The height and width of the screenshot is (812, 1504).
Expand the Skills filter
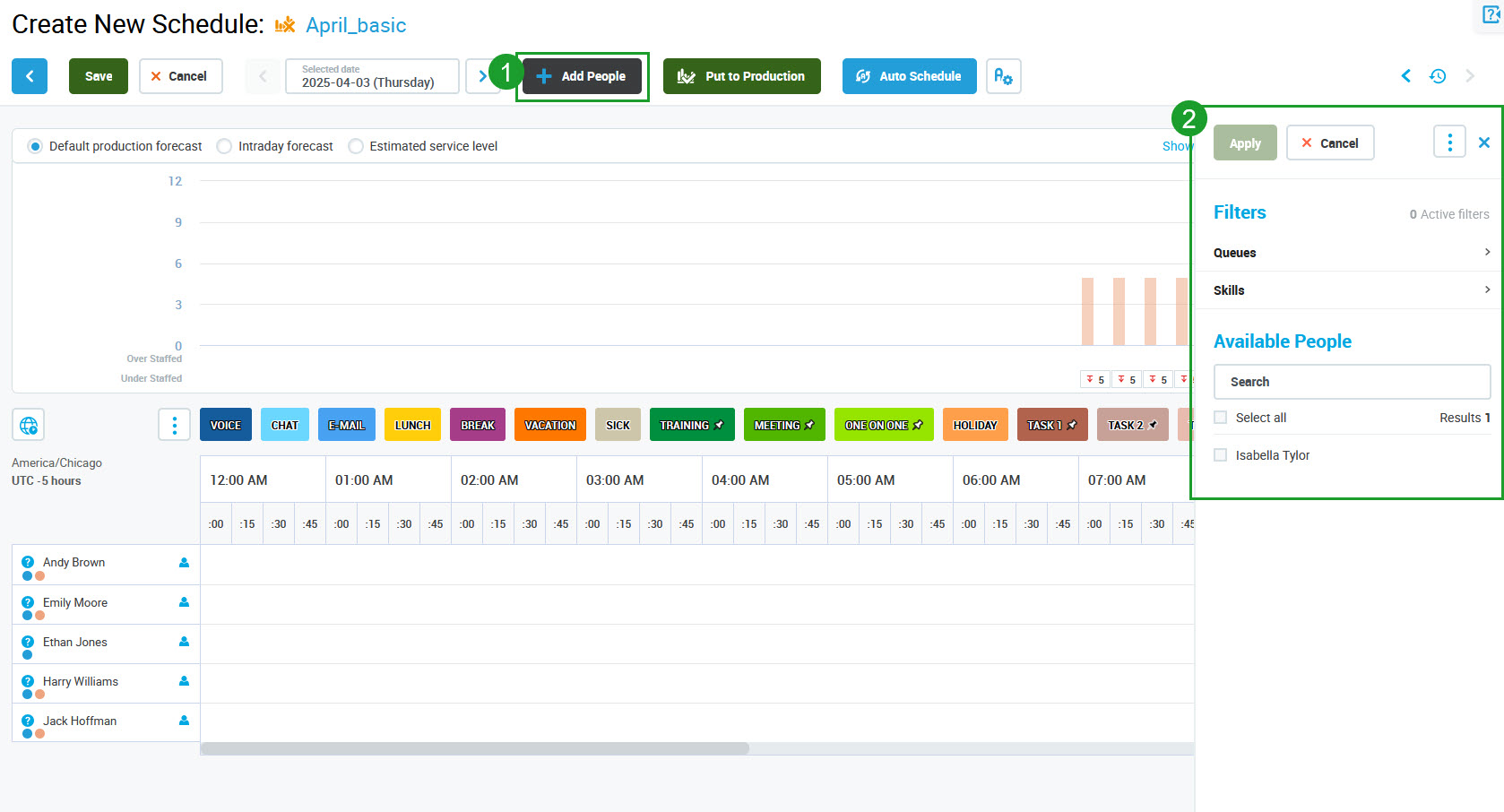(x=1351, y=290)
